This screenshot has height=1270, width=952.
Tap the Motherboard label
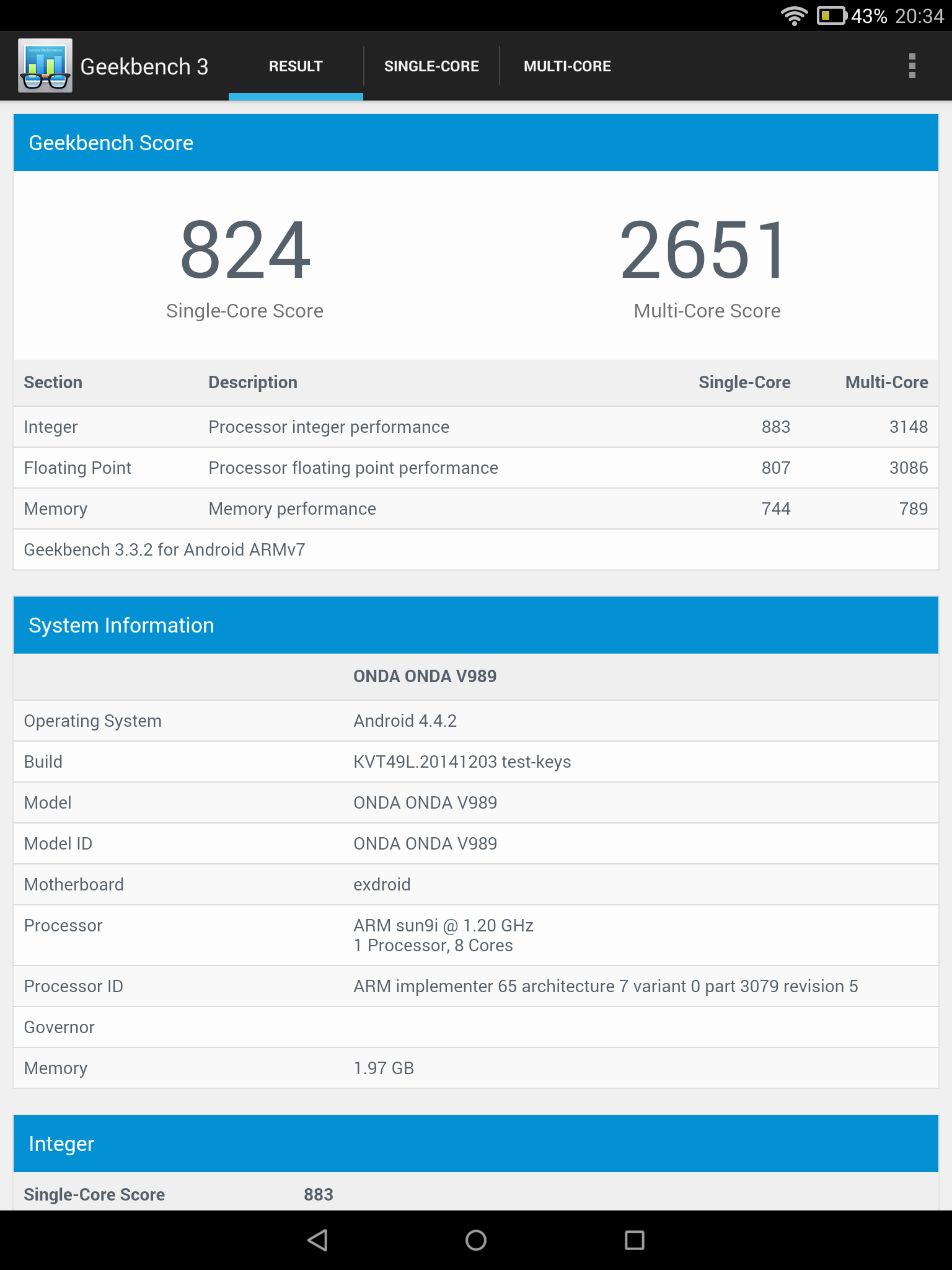74,884
